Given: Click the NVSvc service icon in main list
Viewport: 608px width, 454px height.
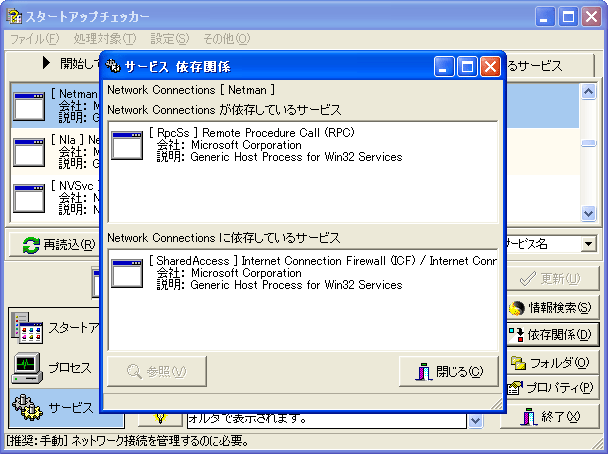Looking at the screenshot, I should [x=29, y=199].
